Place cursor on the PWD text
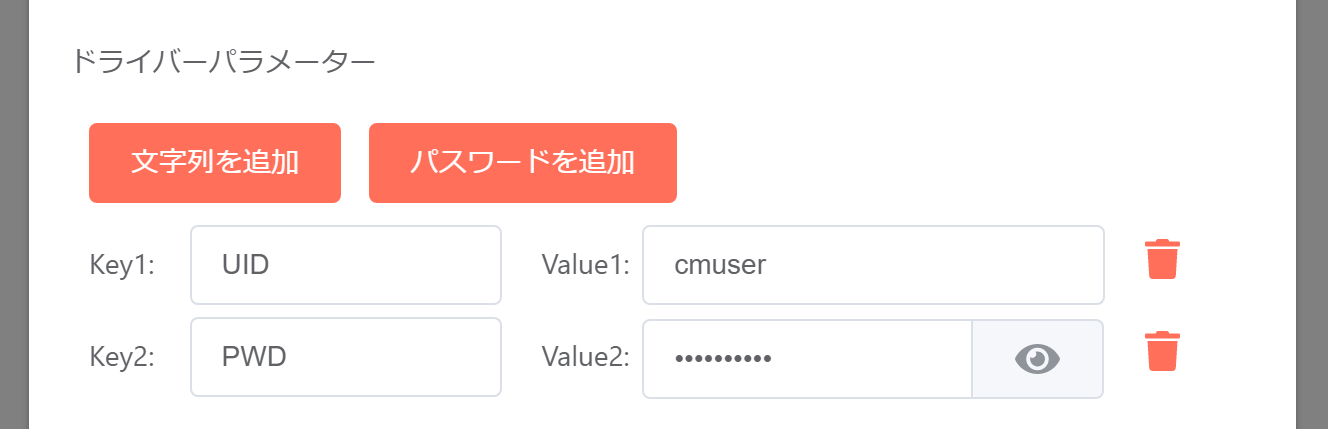The width and height of the screenshot is (1328, 429). 254,357
